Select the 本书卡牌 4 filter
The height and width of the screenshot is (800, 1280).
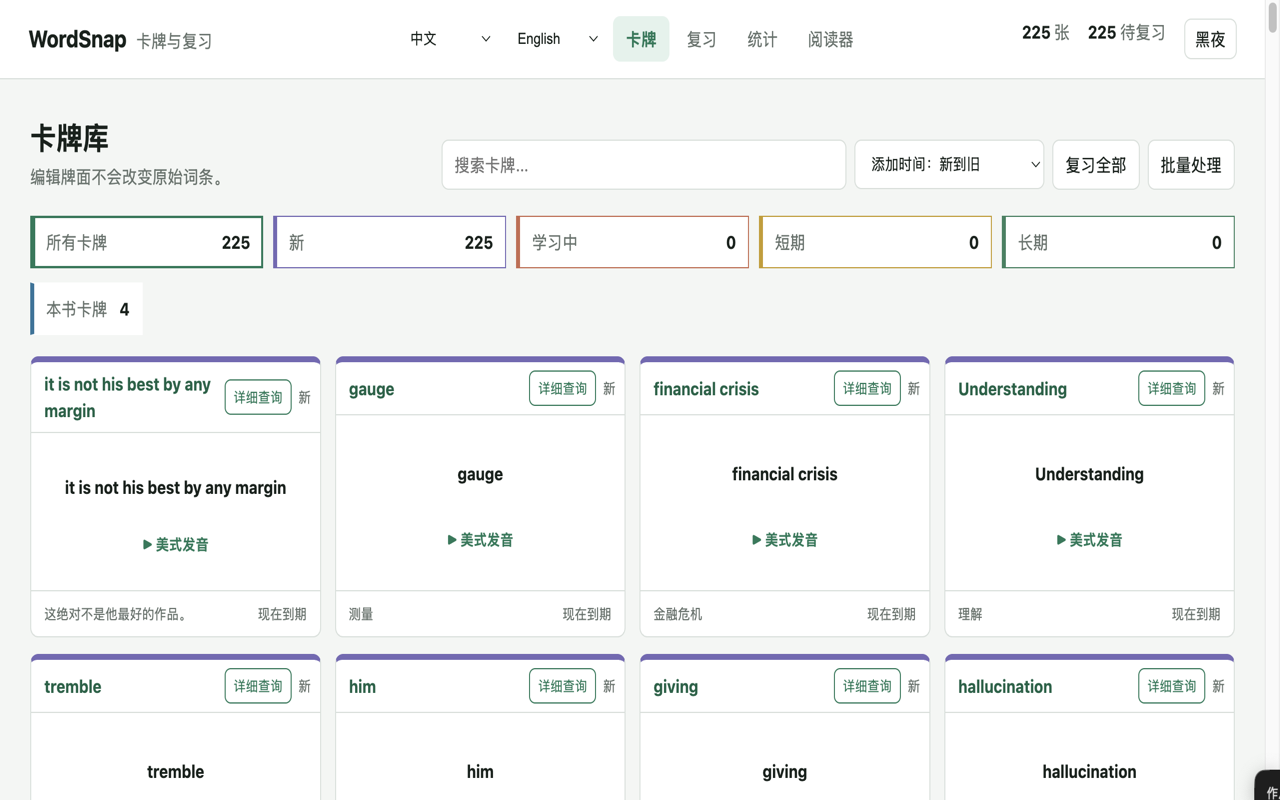87,309
